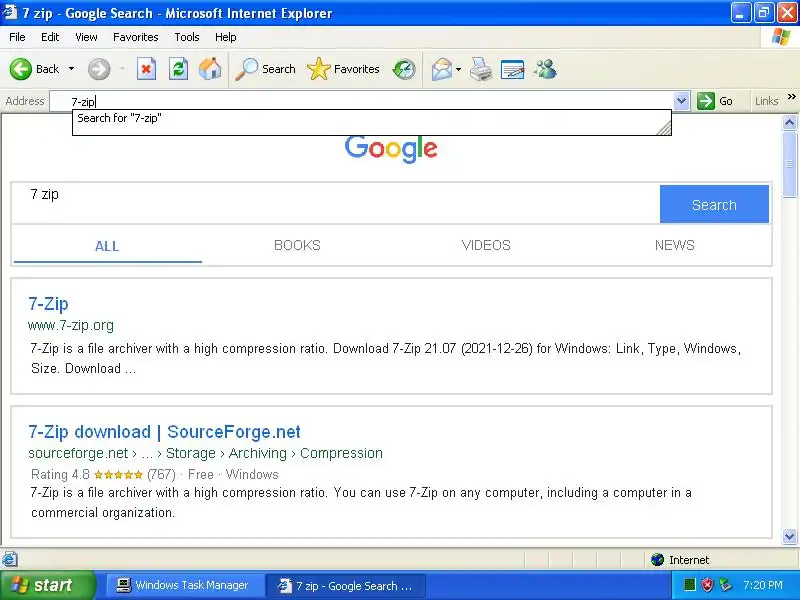The image size is (800, 600).
Task: Click the green Task Manager tray icon
Action: pyautogui.click(x=689, y=585)
